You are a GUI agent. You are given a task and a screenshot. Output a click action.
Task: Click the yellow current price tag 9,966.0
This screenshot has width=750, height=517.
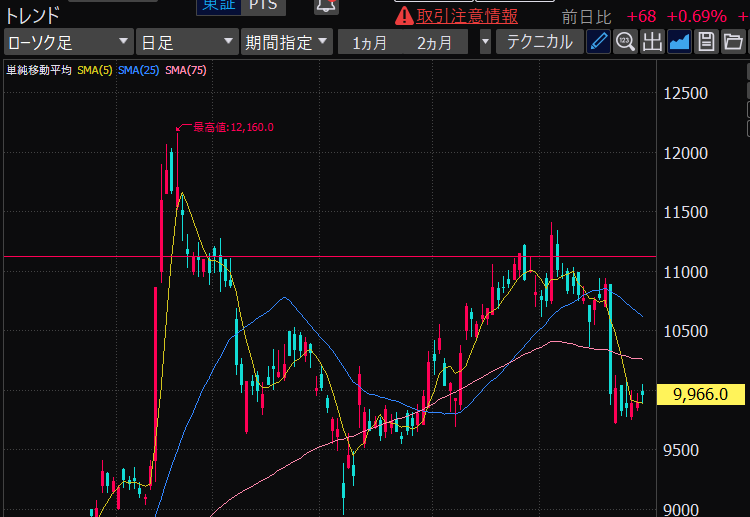700,394
